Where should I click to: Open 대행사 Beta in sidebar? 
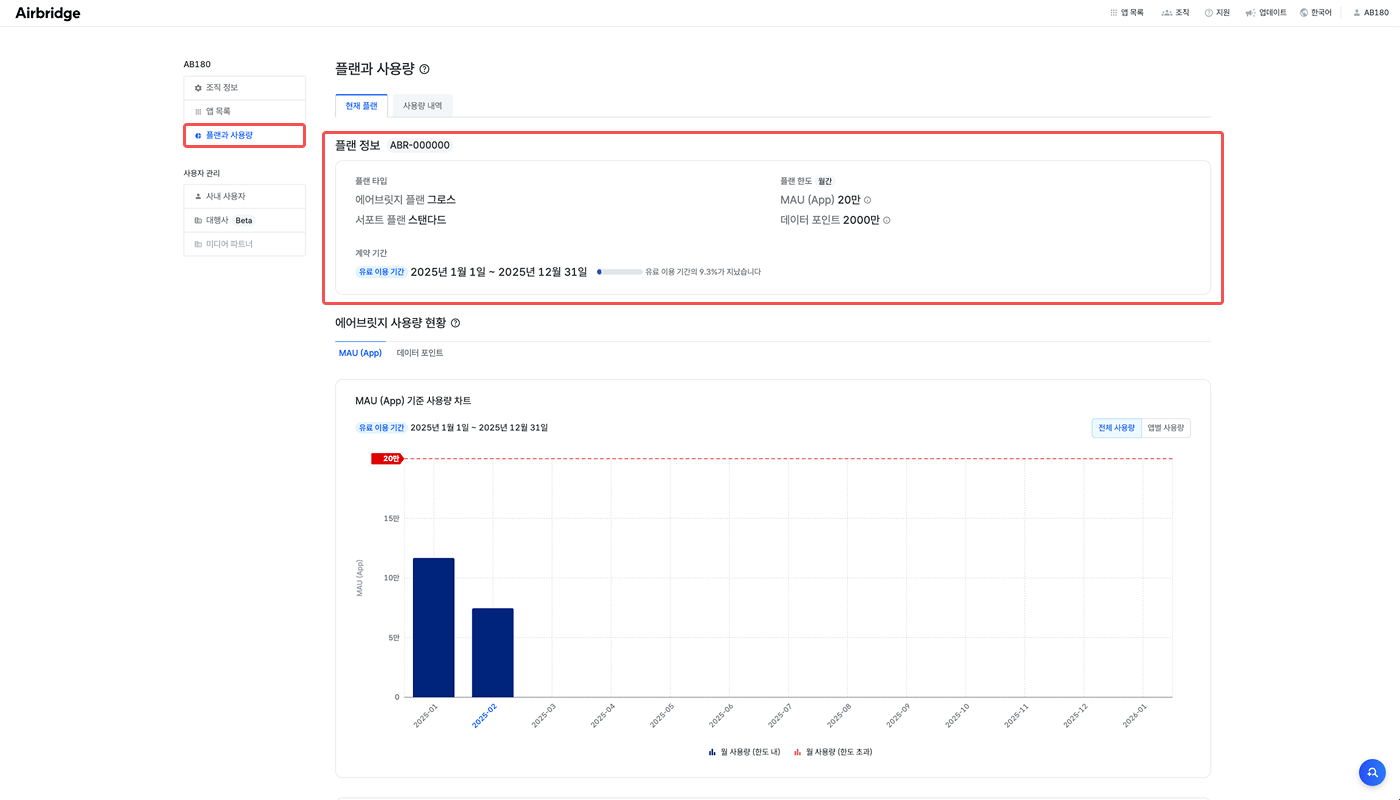(x=244, y=220)
